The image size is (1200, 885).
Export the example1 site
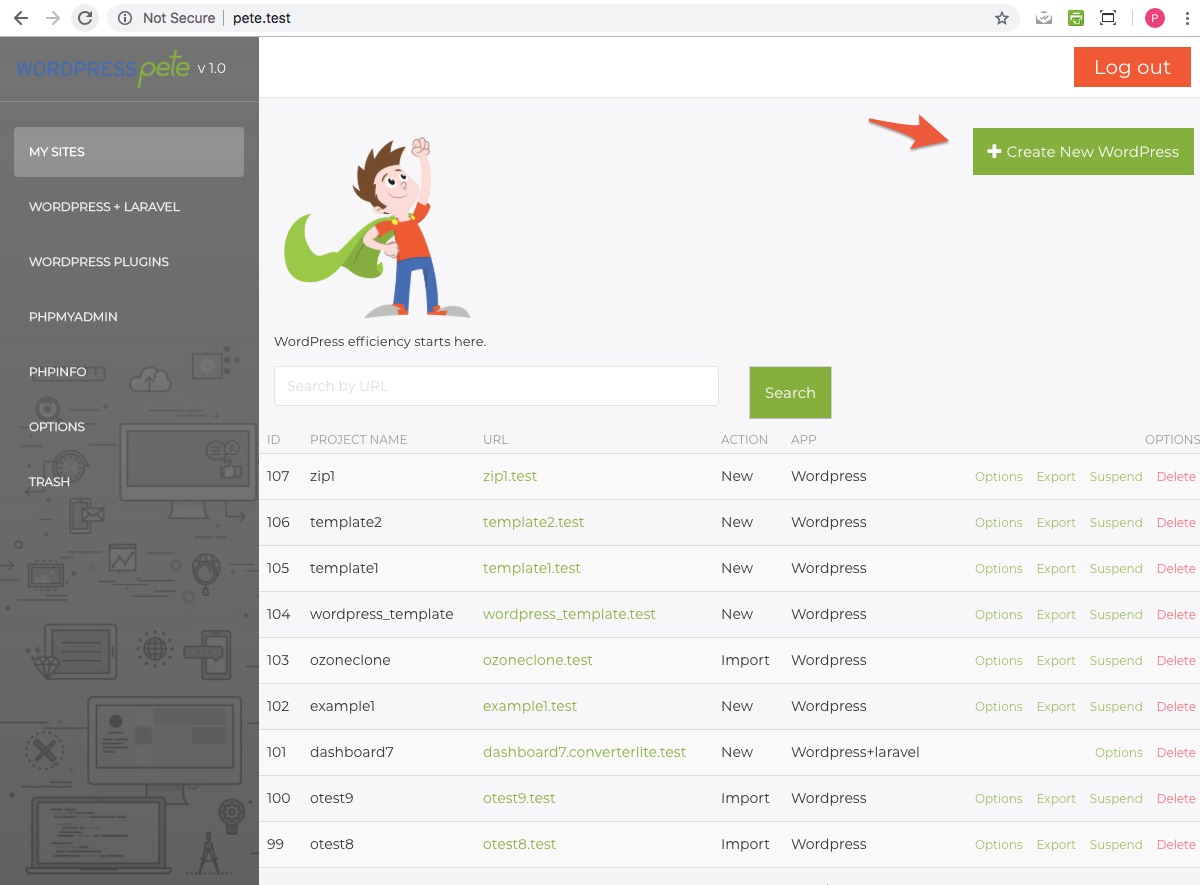[1056, 707]
